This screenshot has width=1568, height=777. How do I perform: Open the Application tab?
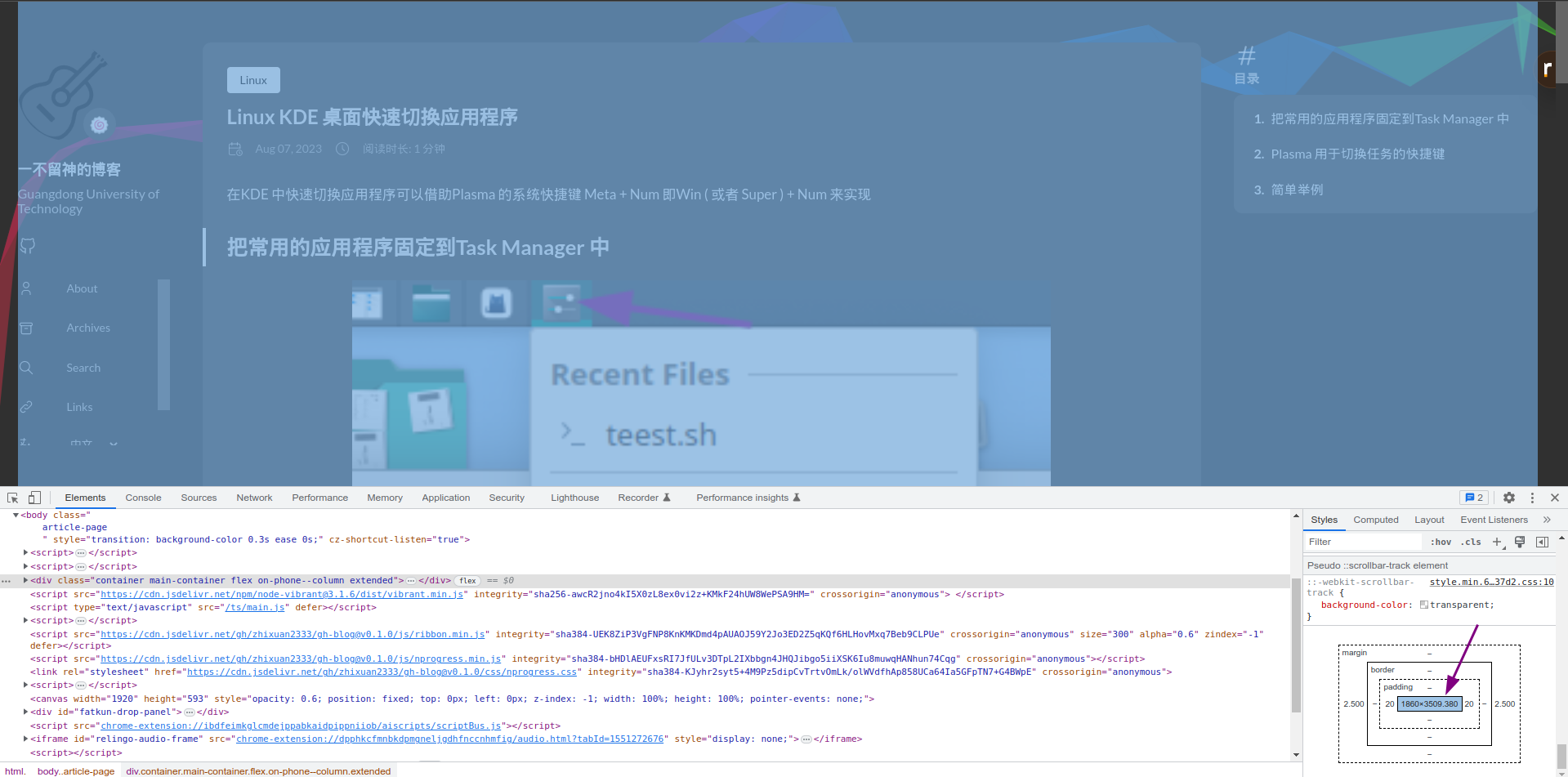(445, 498)
